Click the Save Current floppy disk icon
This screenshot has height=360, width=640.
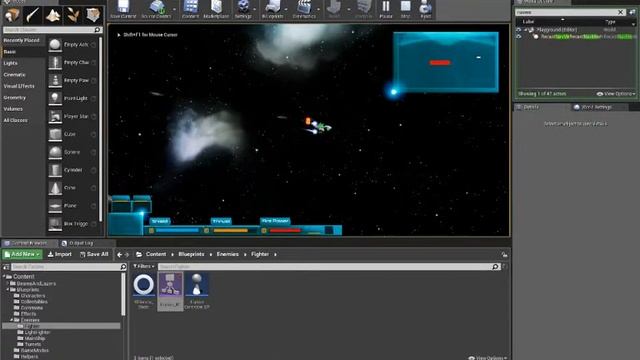[x=123, y=7]
